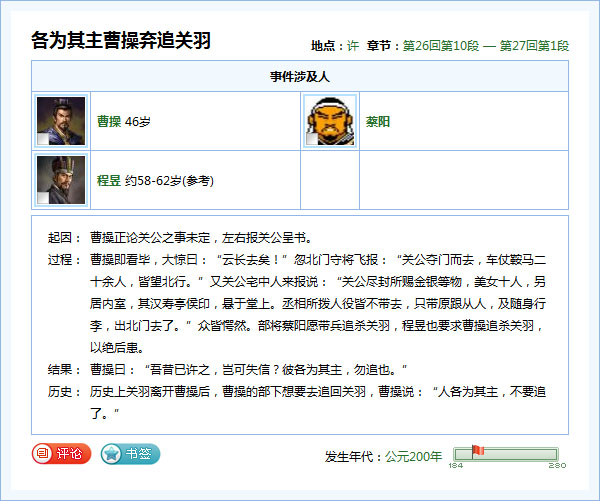Click the blue 书签 bookmark button

tap(130, 454)
